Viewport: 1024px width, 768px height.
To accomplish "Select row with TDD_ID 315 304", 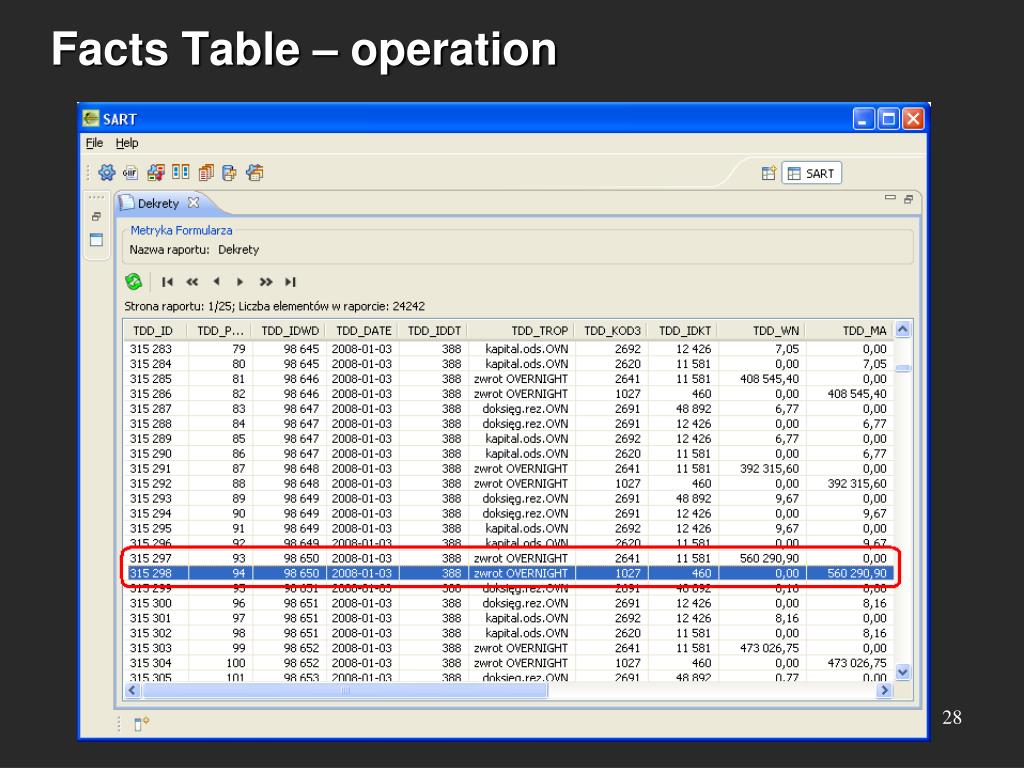I will tap(509, 663).
